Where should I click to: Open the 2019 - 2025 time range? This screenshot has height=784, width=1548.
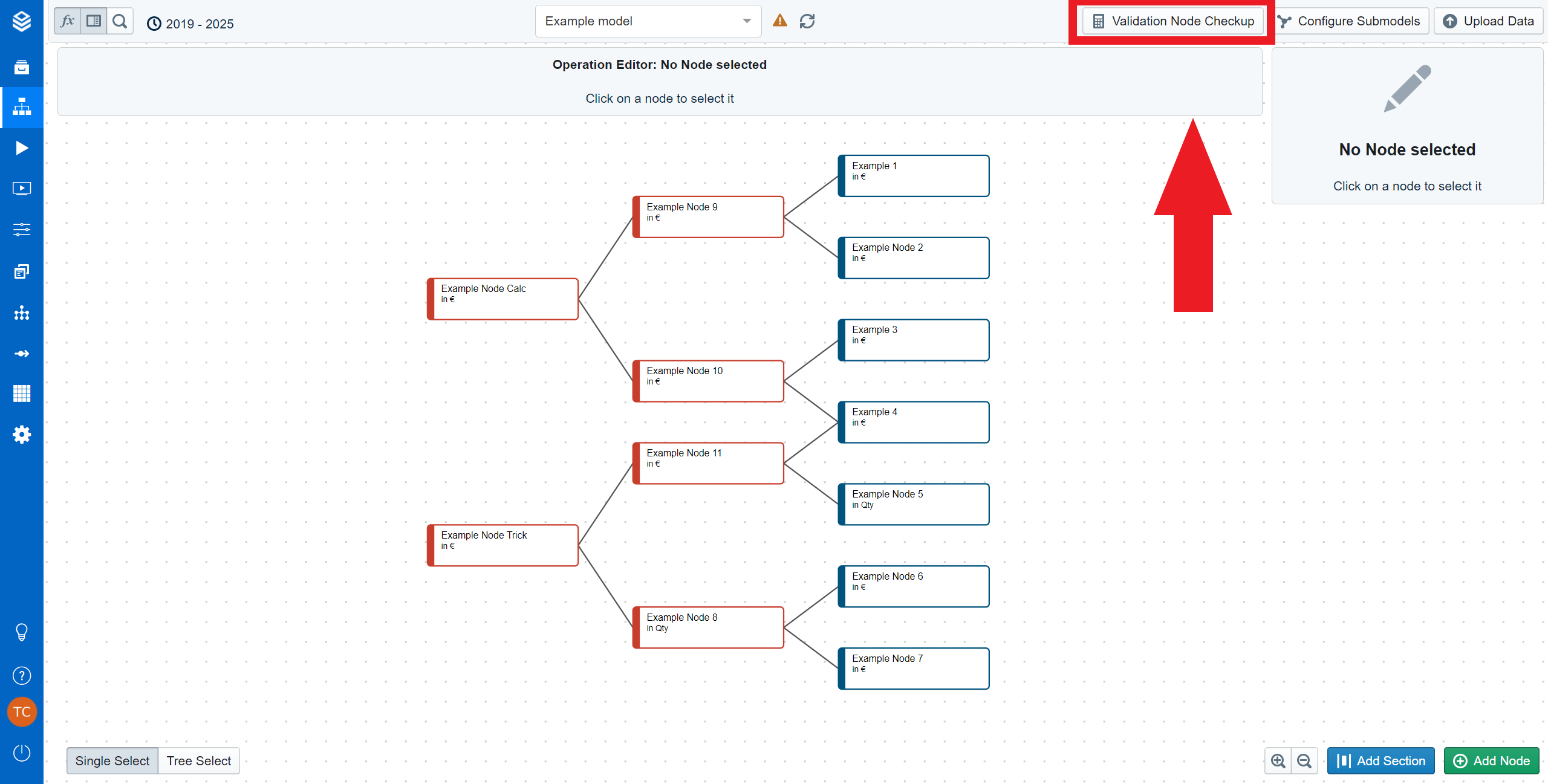(x=190, y=24)
